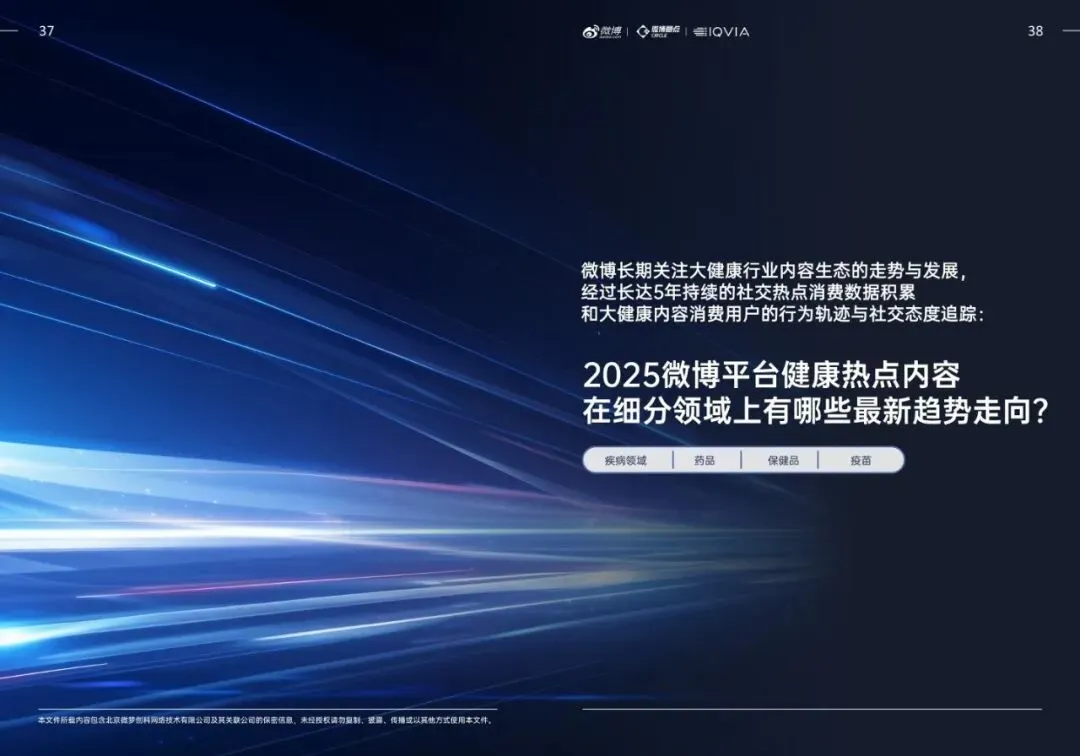Click text '经过长达5年持续的社交热点消费数据积累'
Viewport: 1080px width, 756px height.
pos(748,292)
